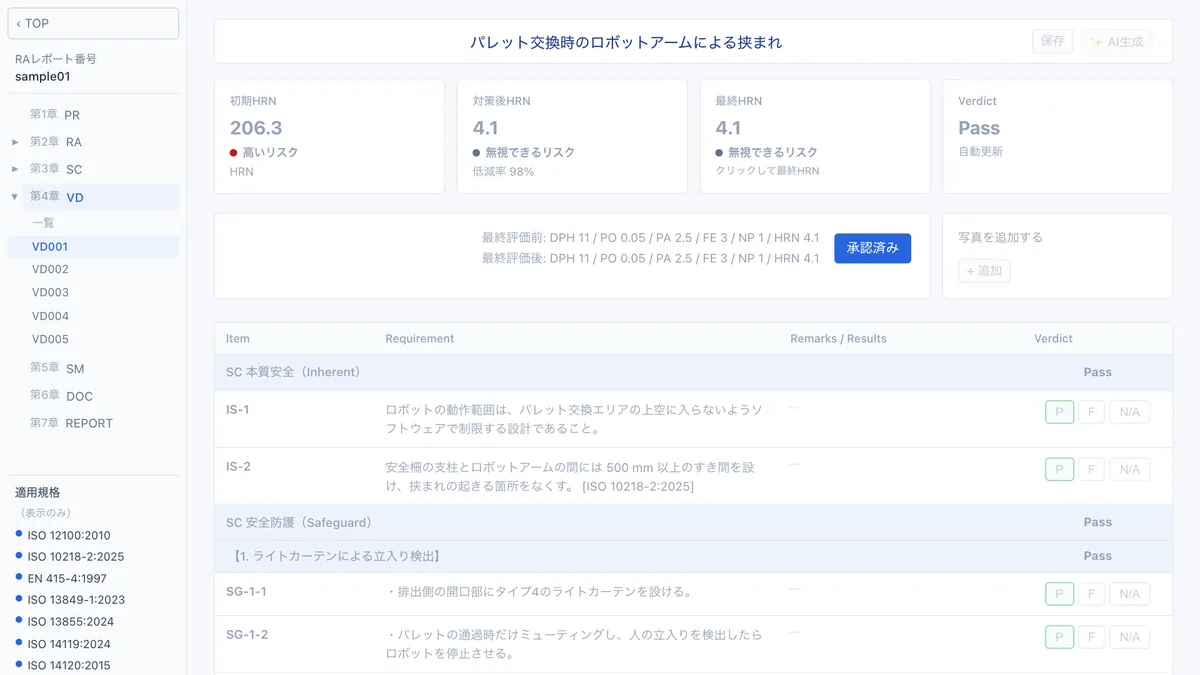Mark IS-1 as F (fail)

tap(1091, 412)
